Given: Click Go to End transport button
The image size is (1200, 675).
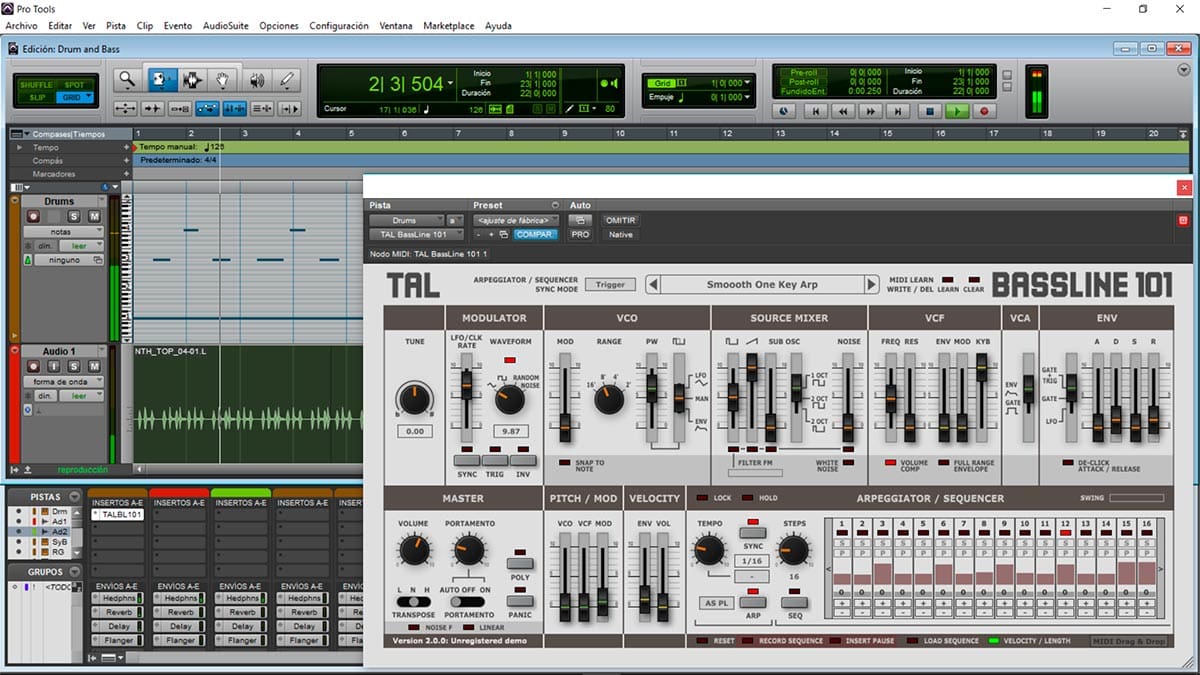Looking at the screenshot, I should point(899,112).
